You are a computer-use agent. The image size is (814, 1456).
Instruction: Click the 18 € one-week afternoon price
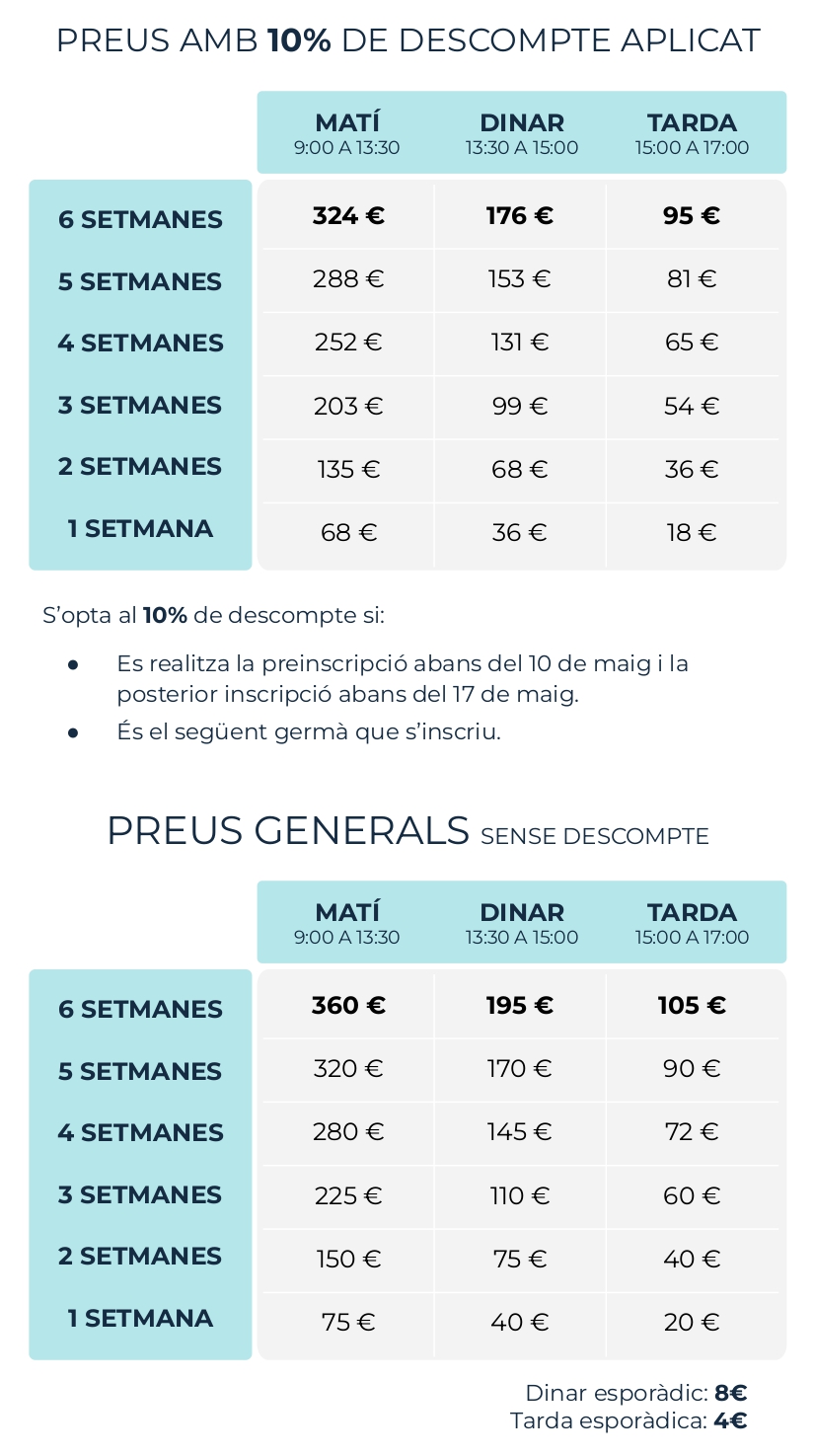click(692, 533)
